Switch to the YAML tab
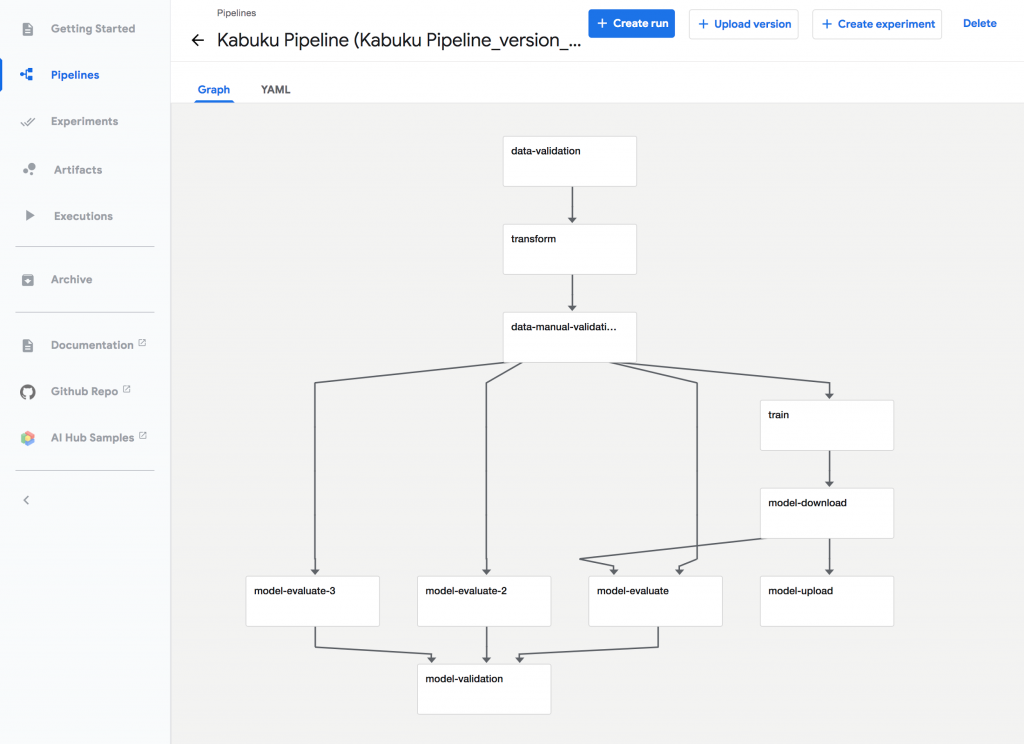The height and width of the screenshot is (744, 1024). (275, 90)
